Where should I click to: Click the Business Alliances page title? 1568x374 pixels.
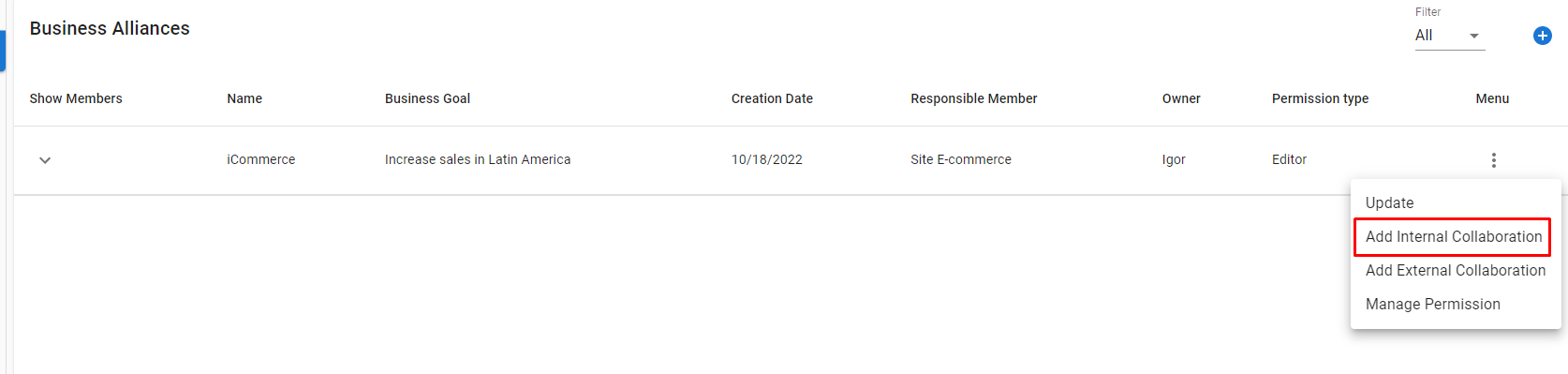pyautogui.click(x=110, y=28)
